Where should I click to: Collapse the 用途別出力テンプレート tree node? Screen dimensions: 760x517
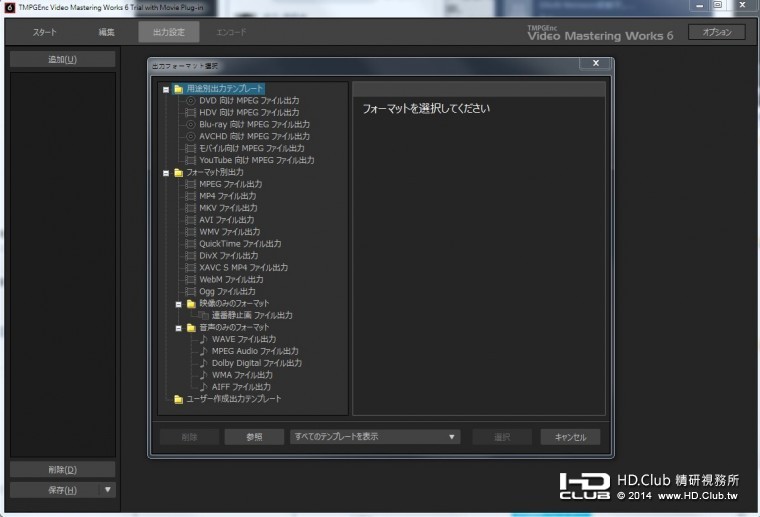166,90
